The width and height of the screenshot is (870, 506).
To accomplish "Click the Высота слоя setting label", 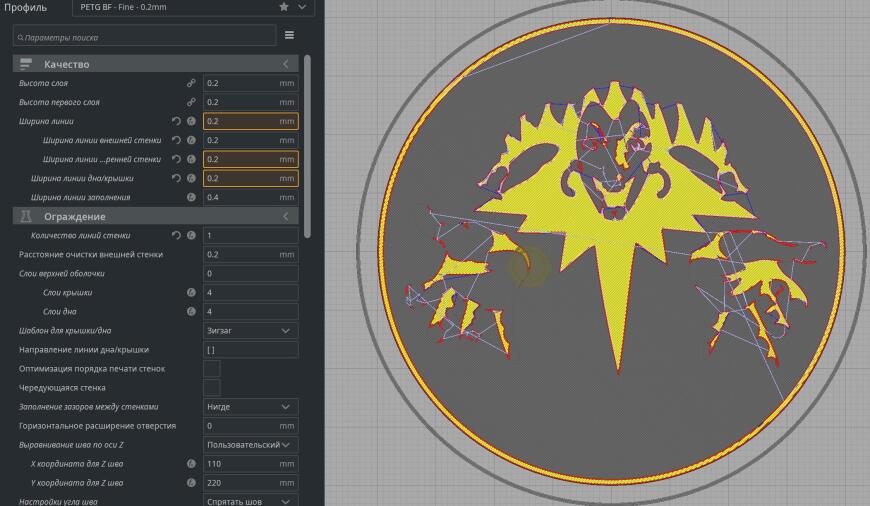I will (x=43, y=83).
